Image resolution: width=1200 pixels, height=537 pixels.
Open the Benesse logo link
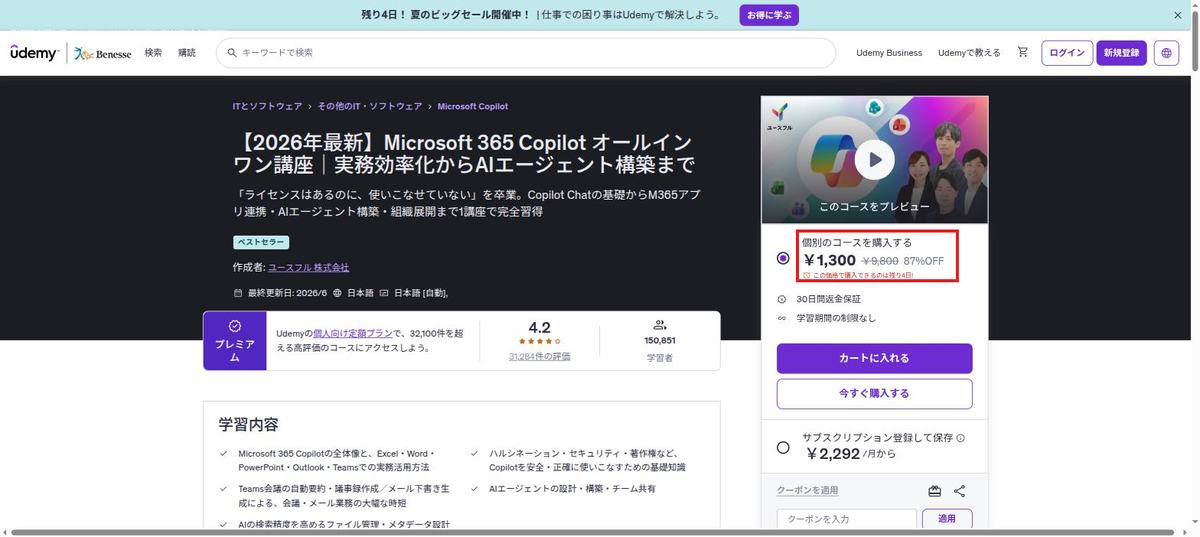coord(103,53)
